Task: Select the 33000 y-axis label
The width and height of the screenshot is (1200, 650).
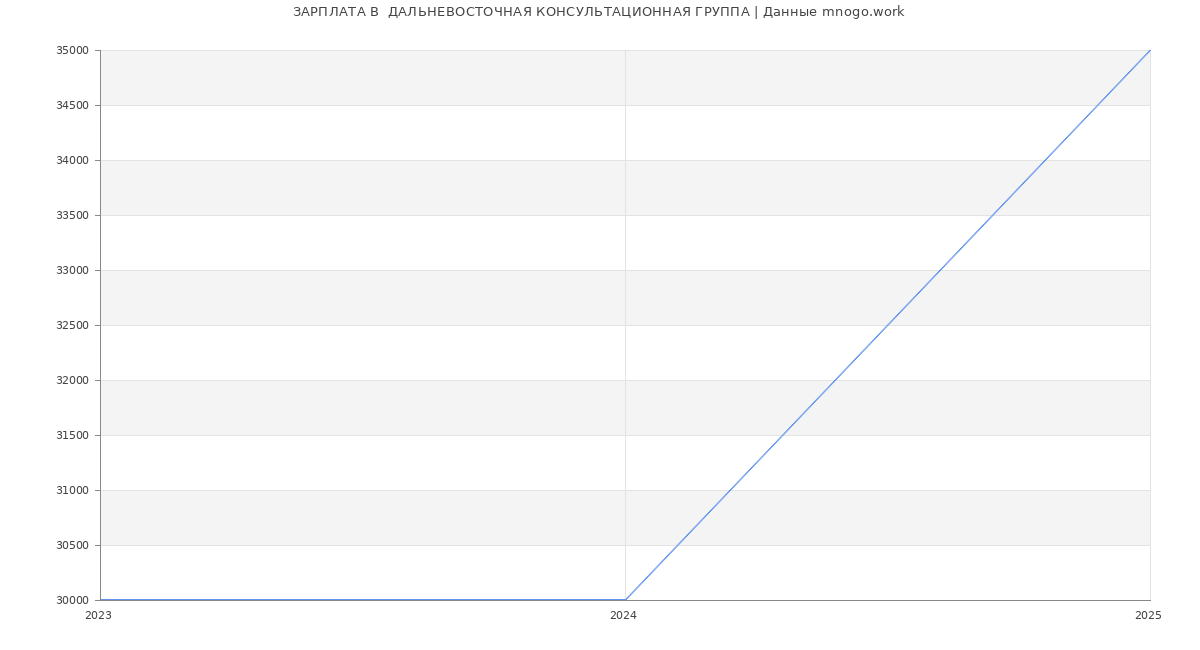Action: [72, 270]
